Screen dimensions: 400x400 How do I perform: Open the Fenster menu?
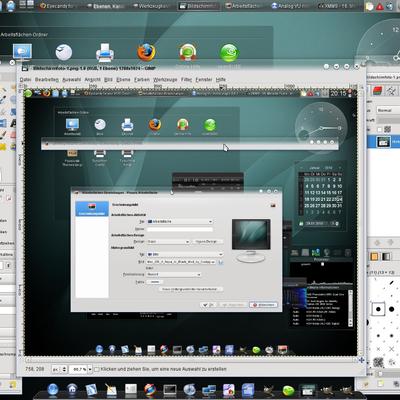204,80
